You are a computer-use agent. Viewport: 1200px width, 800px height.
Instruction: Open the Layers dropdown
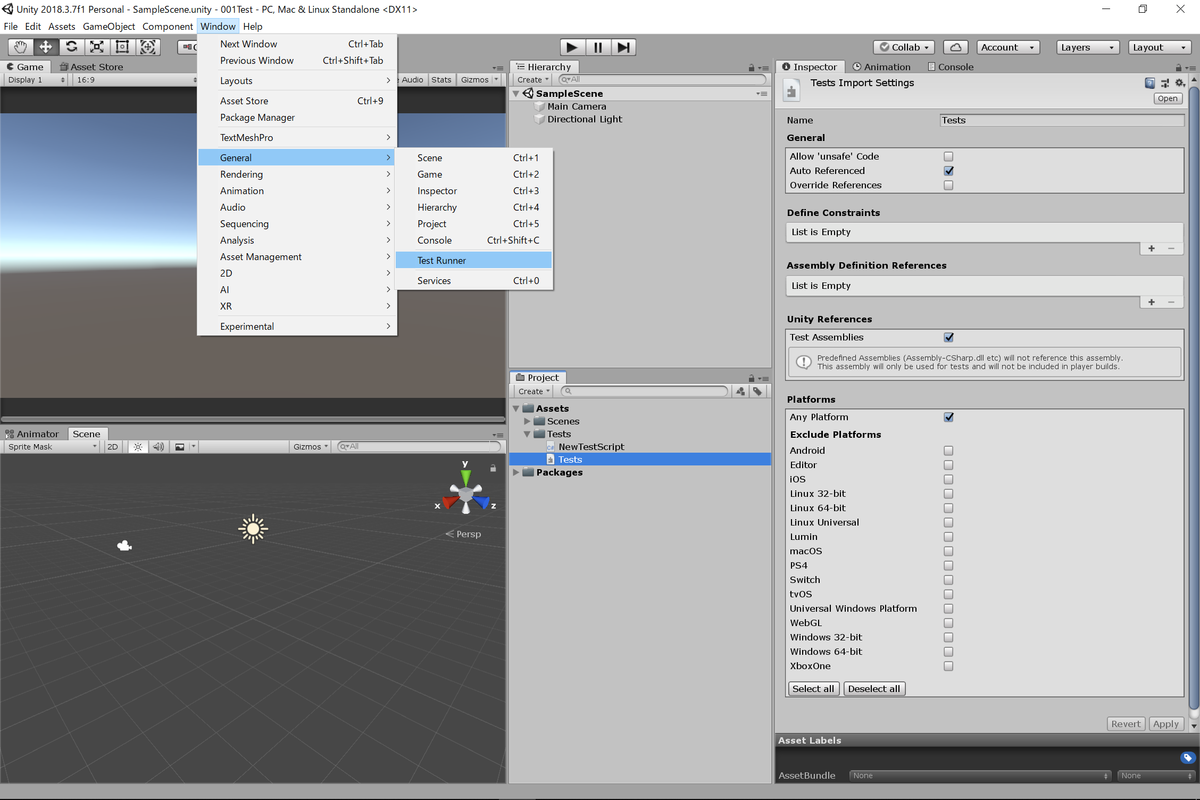click(1087, 47)
